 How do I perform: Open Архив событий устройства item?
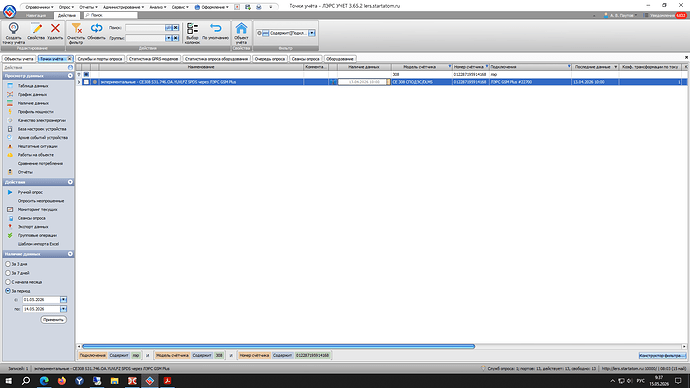pyautogui.click(x=43, y=138)
